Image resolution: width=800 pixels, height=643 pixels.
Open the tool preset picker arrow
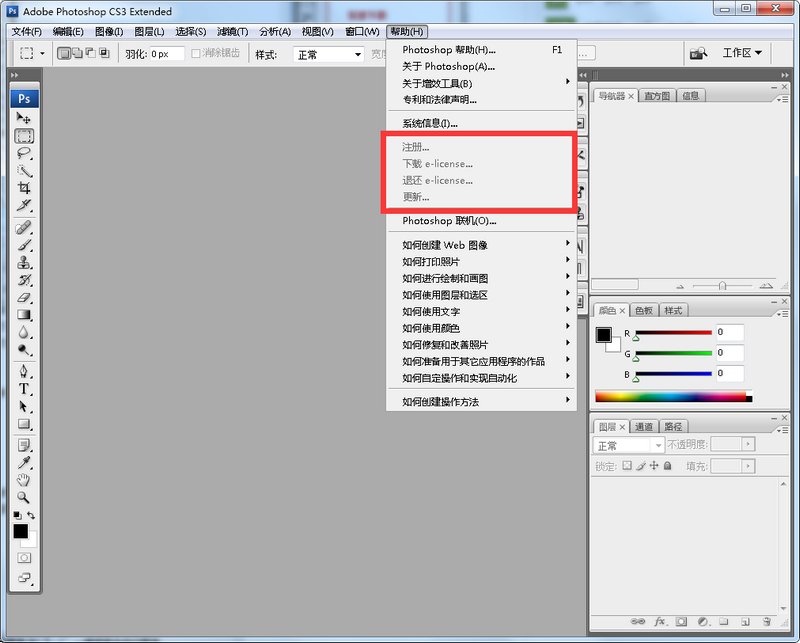(42, 53)
